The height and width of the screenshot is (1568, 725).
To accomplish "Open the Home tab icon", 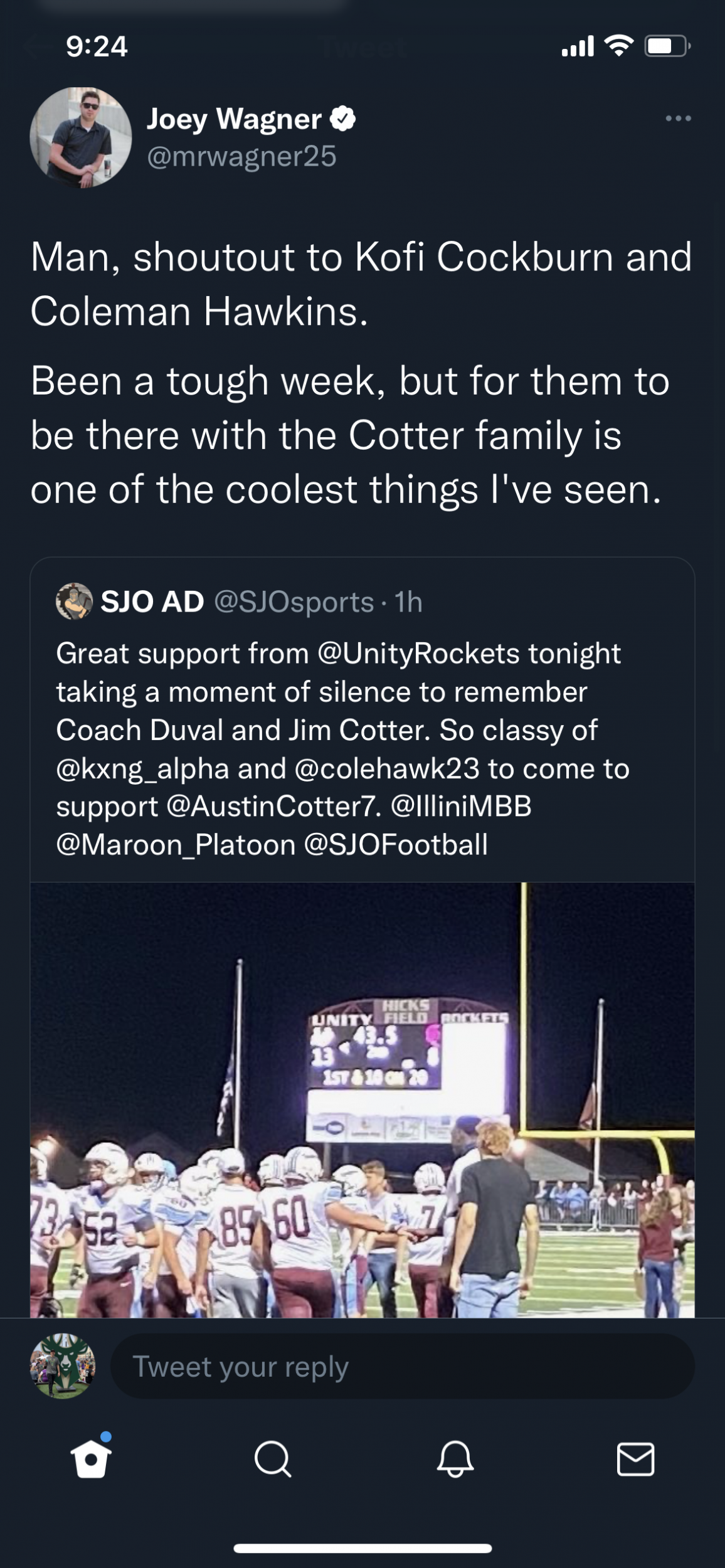I will 92,1458.
